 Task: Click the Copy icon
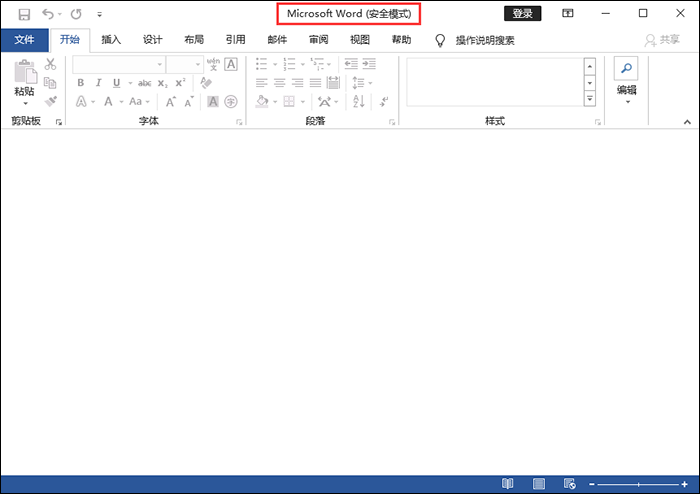tap(50, 83)
